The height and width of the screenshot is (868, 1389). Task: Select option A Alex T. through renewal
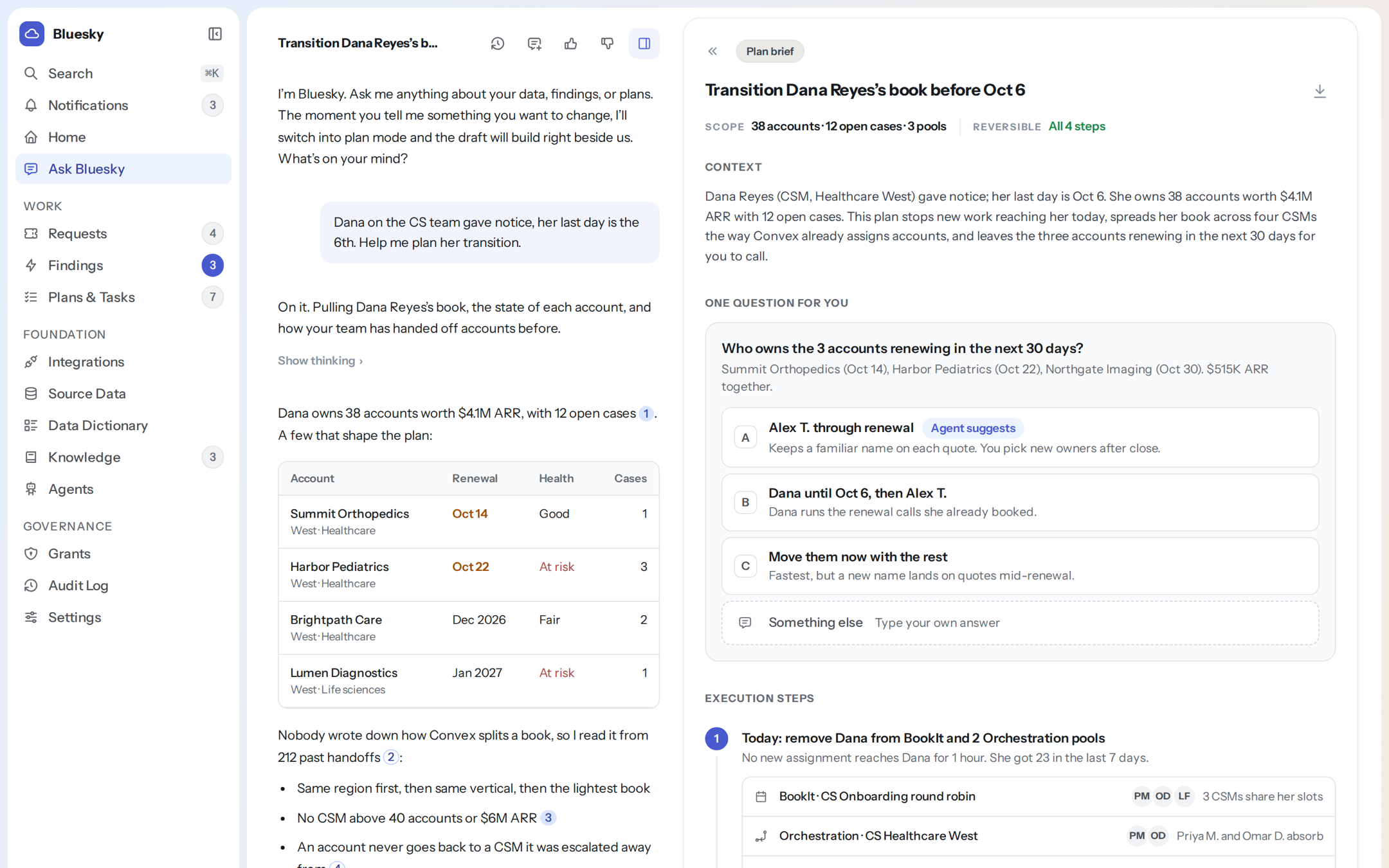pos(1020,437)
